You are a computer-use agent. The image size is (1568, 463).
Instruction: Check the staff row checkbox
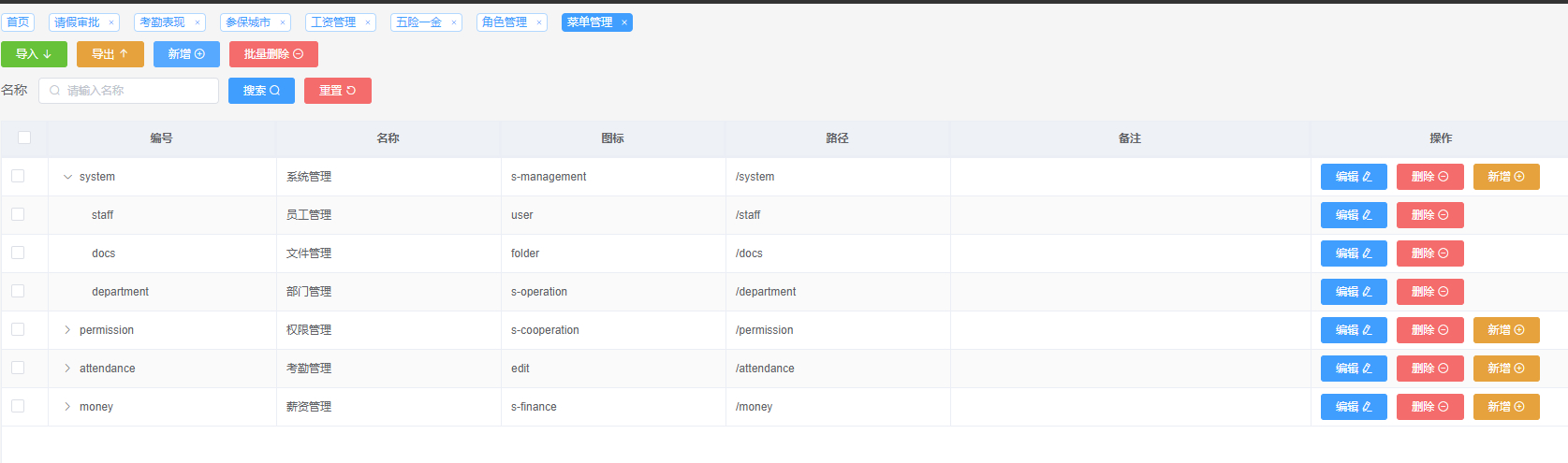[18, 214]
